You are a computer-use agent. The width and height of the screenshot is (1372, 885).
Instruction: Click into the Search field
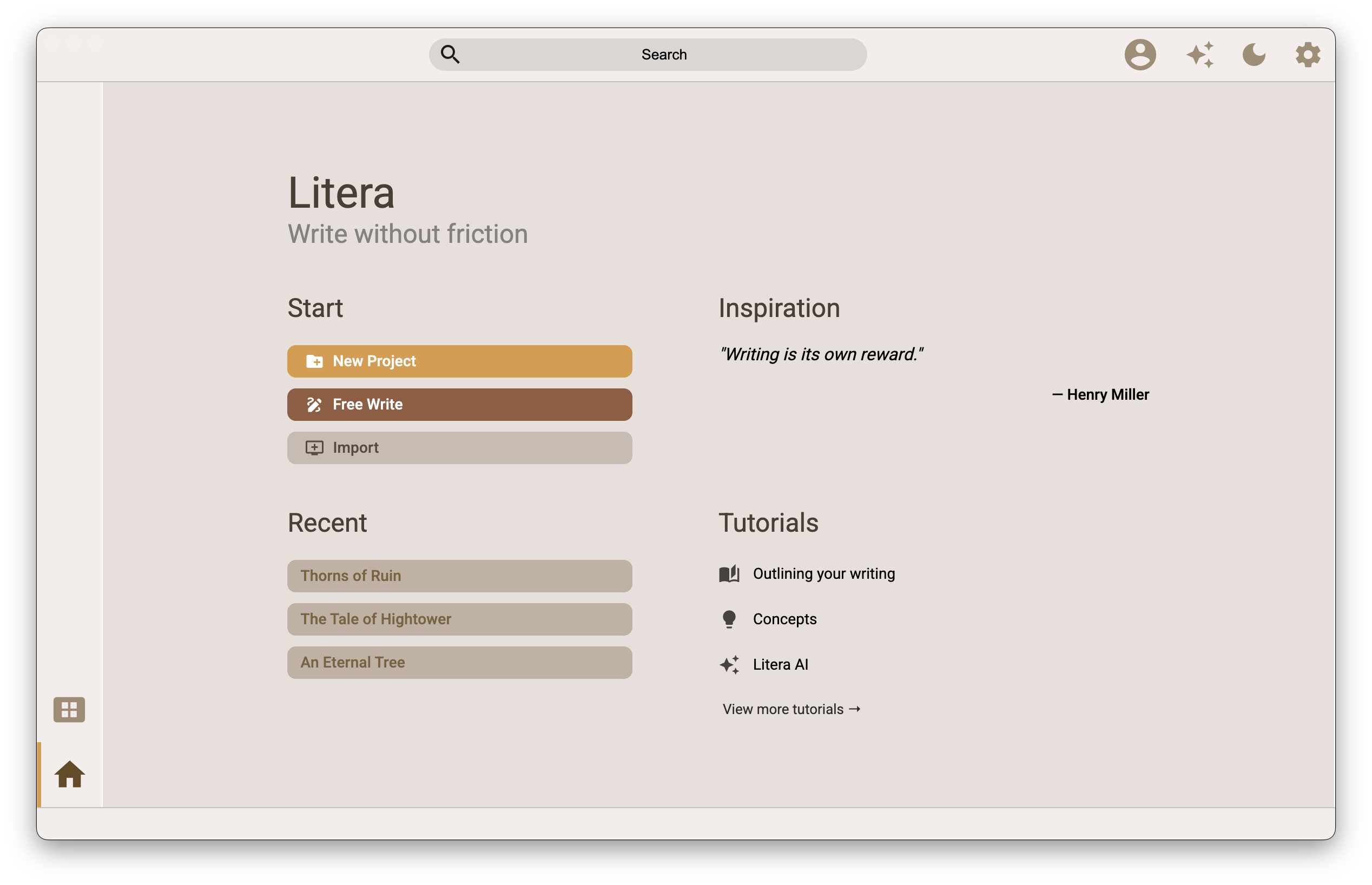click(x=664, y=55)
